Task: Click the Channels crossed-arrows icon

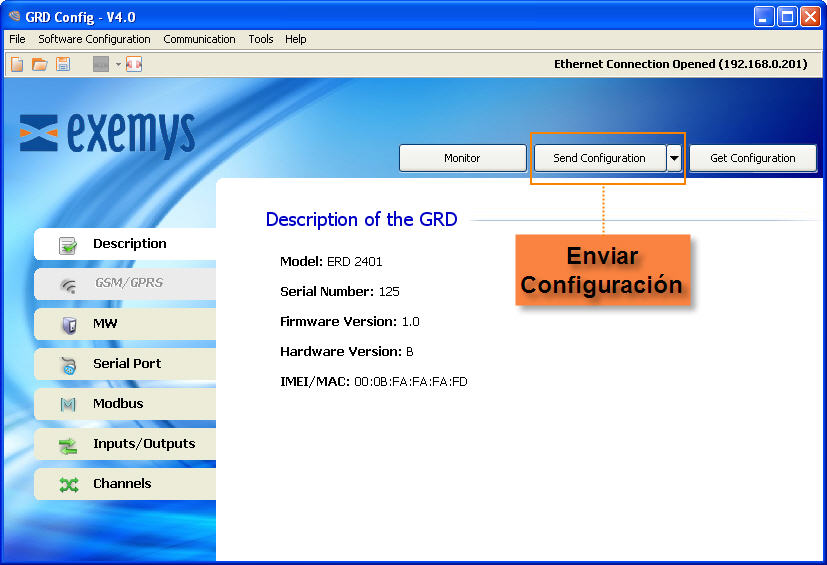Action: (68, 485)
